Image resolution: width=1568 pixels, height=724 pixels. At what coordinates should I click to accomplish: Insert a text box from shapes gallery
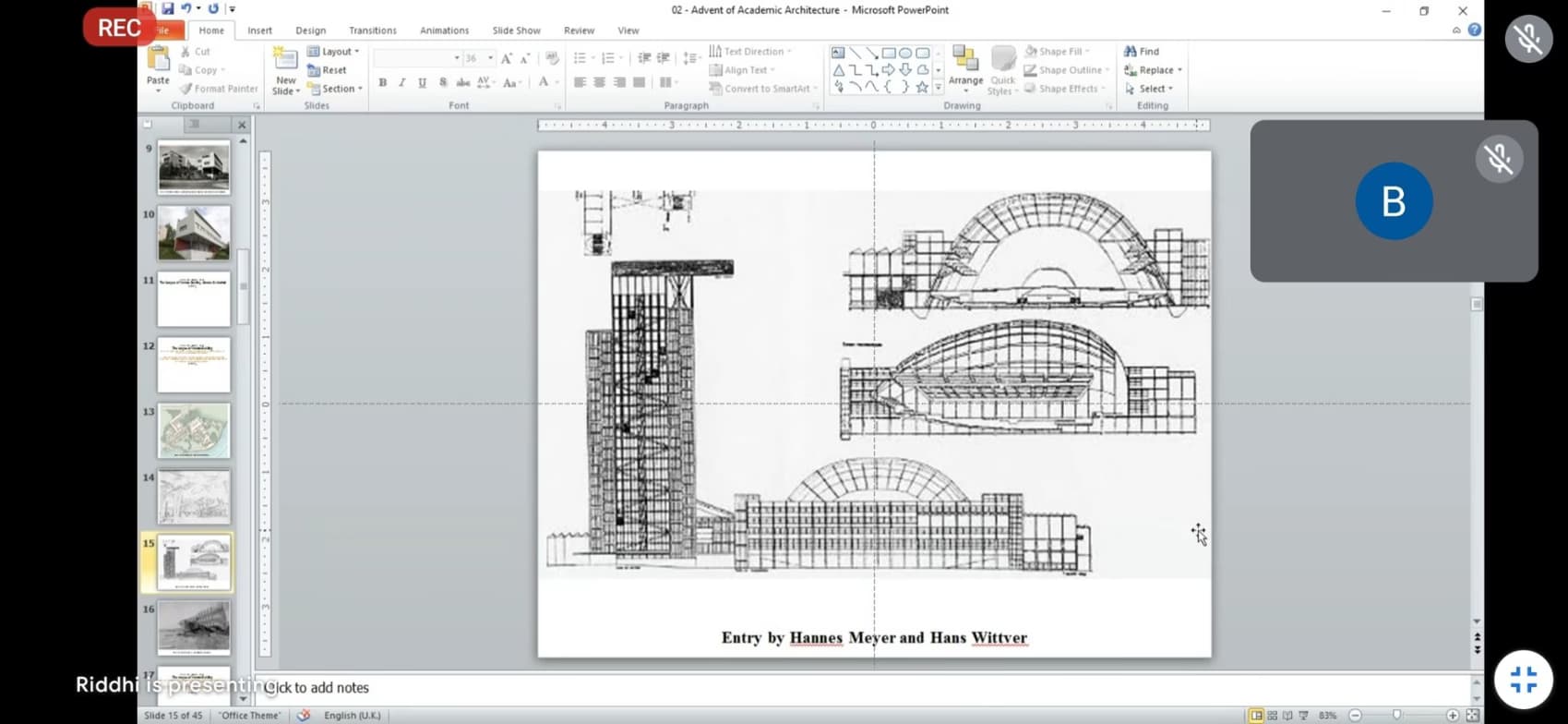[x=837, y=53]
